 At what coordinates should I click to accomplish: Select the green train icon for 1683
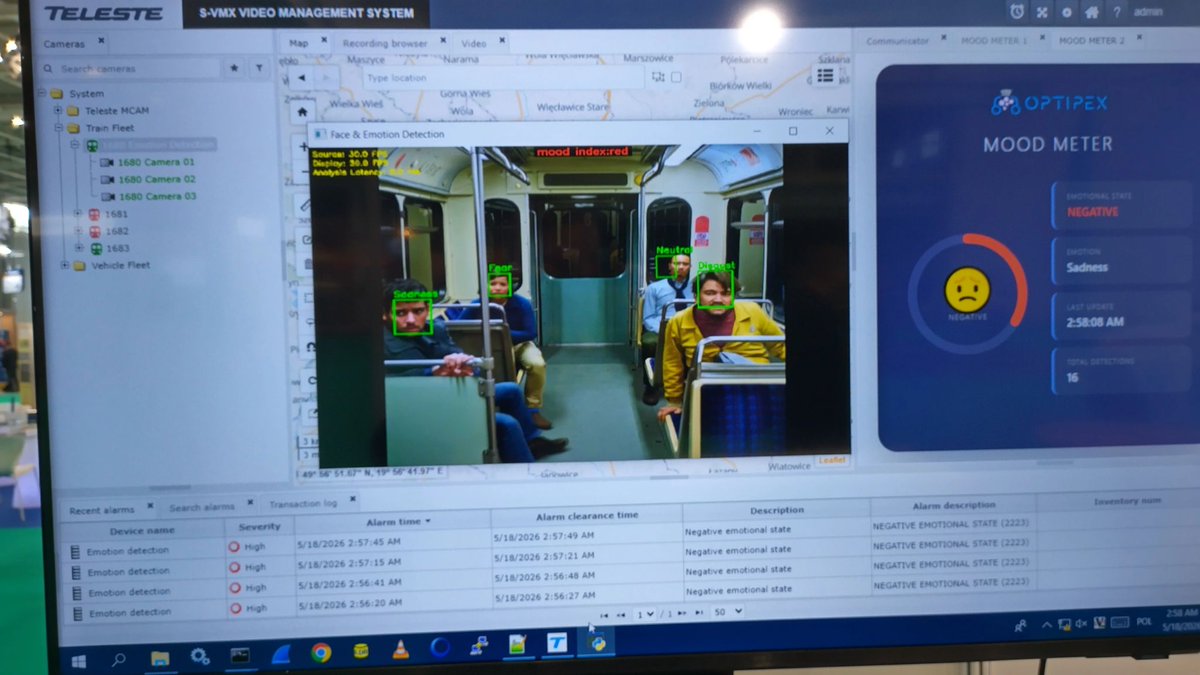pyautogui.click(x=95, y=248)
